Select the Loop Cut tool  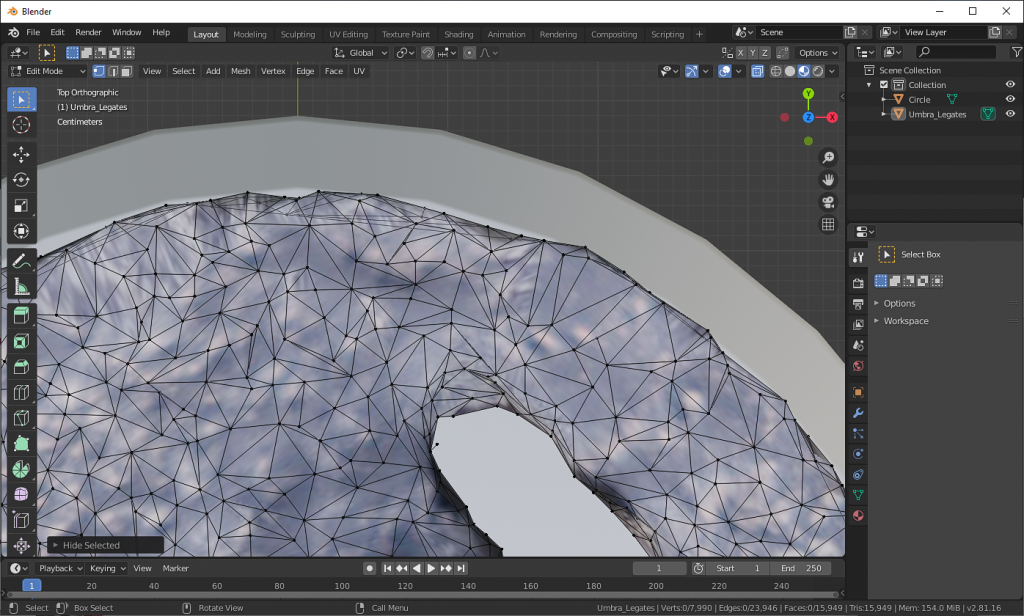[21, 391]
